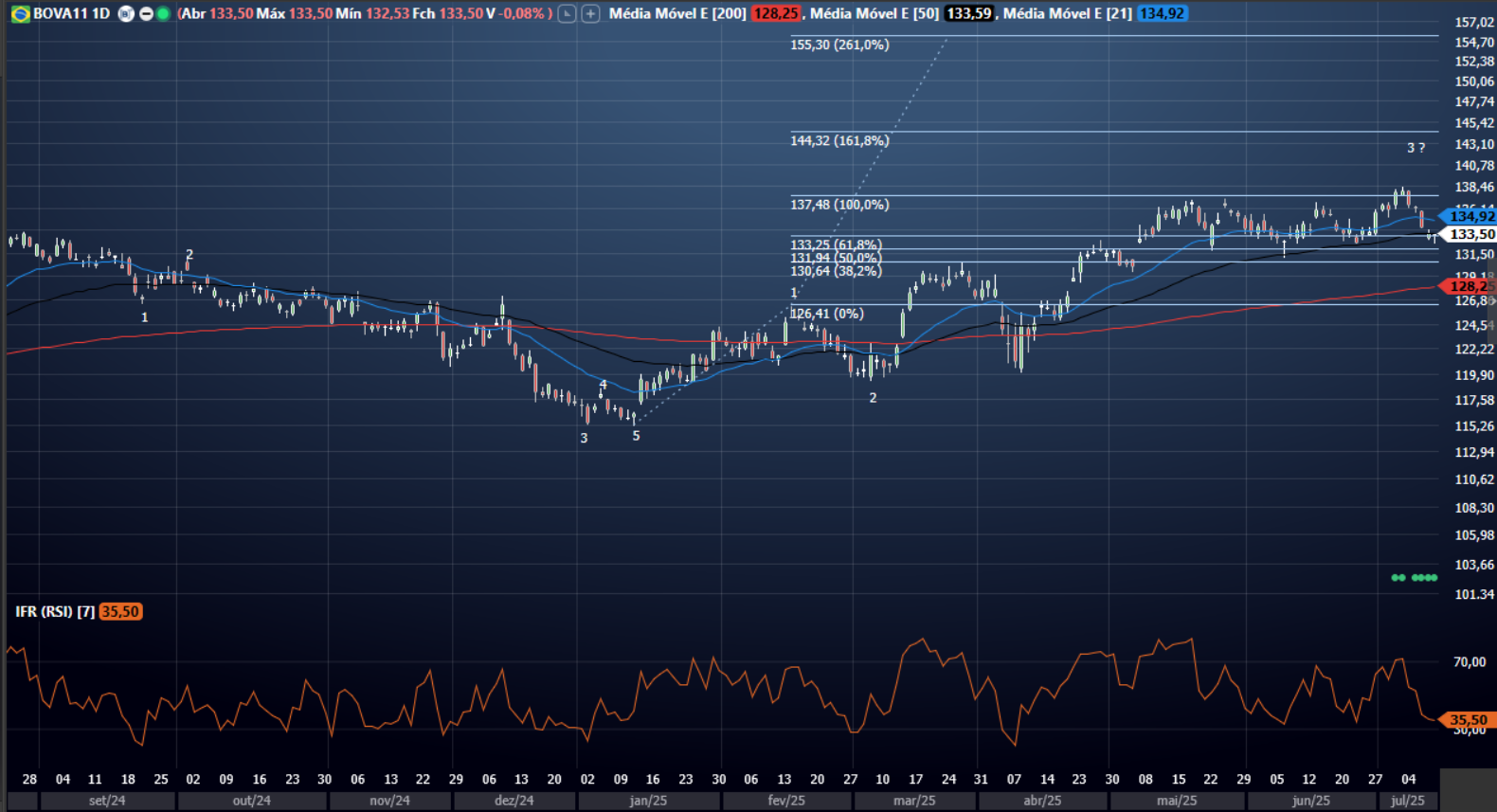
Task: Click the jul/25 month label on timeline
Action: [x=1408, y=801]
